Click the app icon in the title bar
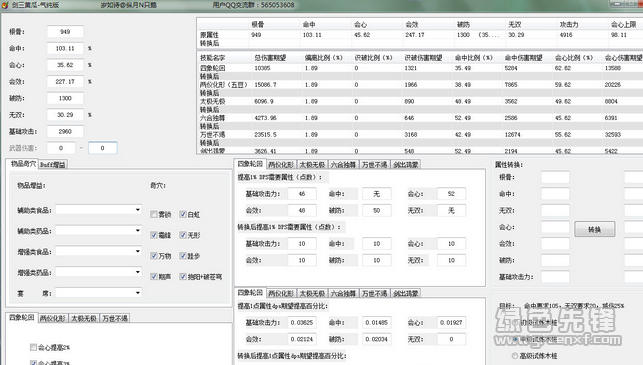The width and height of the screenshot is (643, 365). tap(5, 5)
